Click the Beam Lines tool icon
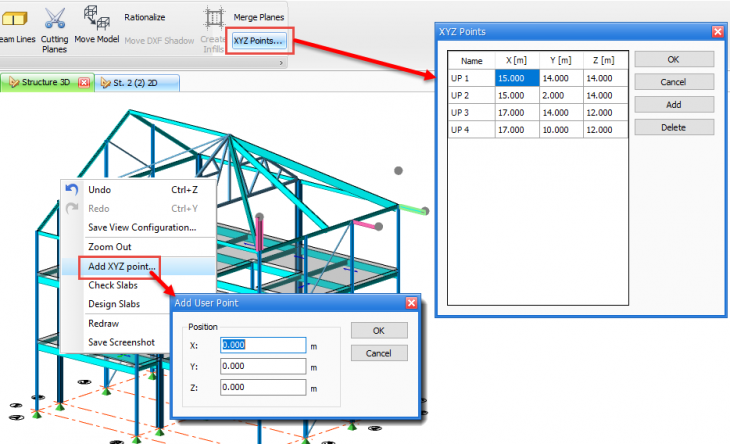The image size is (730, 444). tap(14, 19)
